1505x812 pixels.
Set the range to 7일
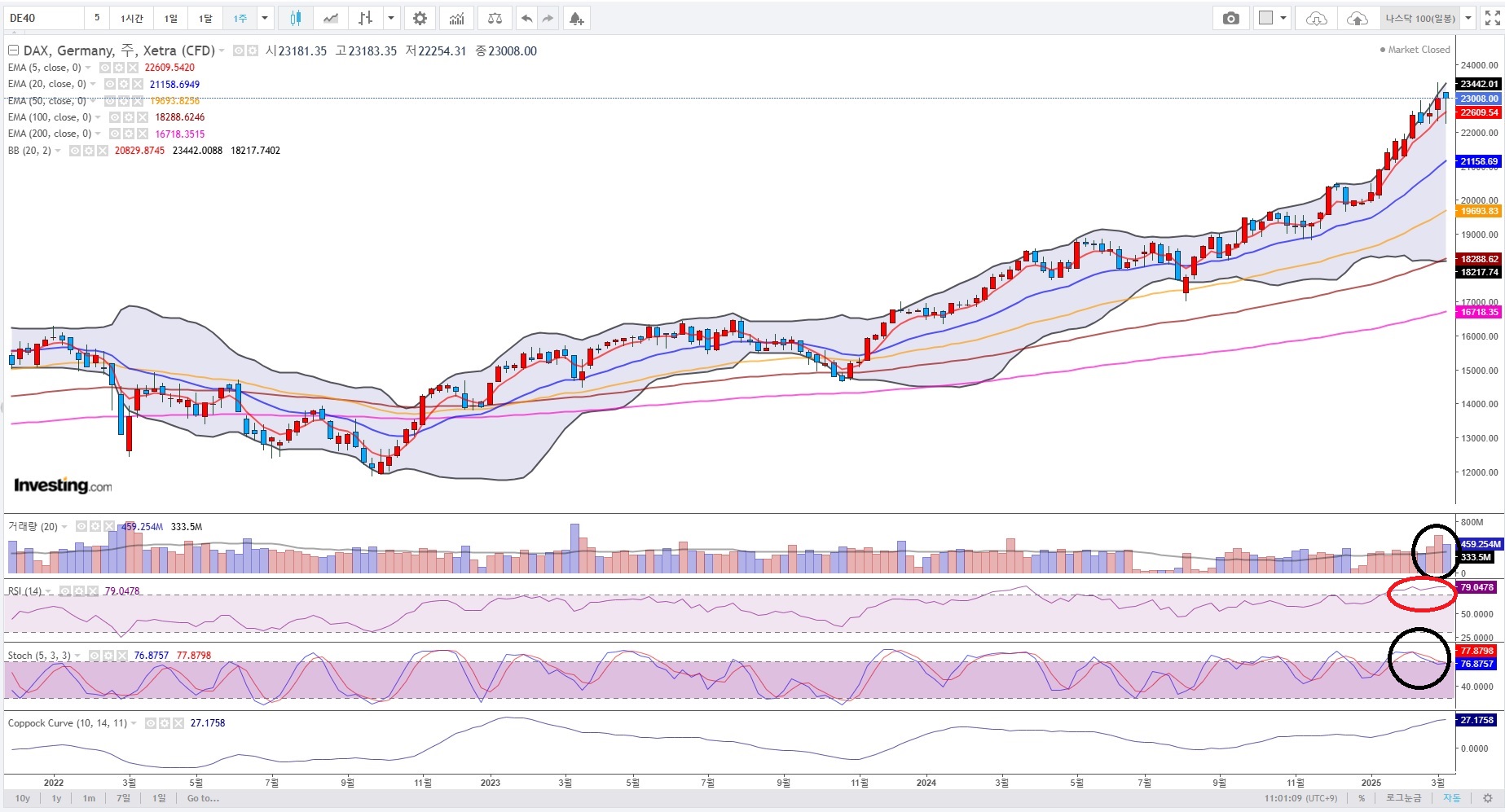pyautogui.click(x=123, y=798)
